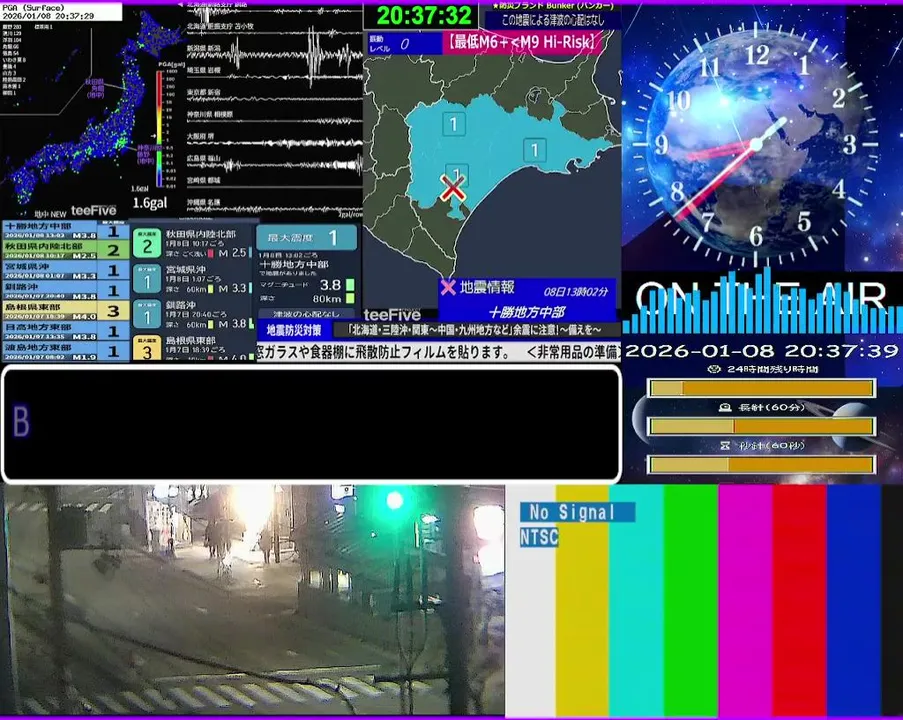This screenshot has width=903, height=720.
Task: Click the red epicenter cross on the Tokachi map
Action: [453, 188]
